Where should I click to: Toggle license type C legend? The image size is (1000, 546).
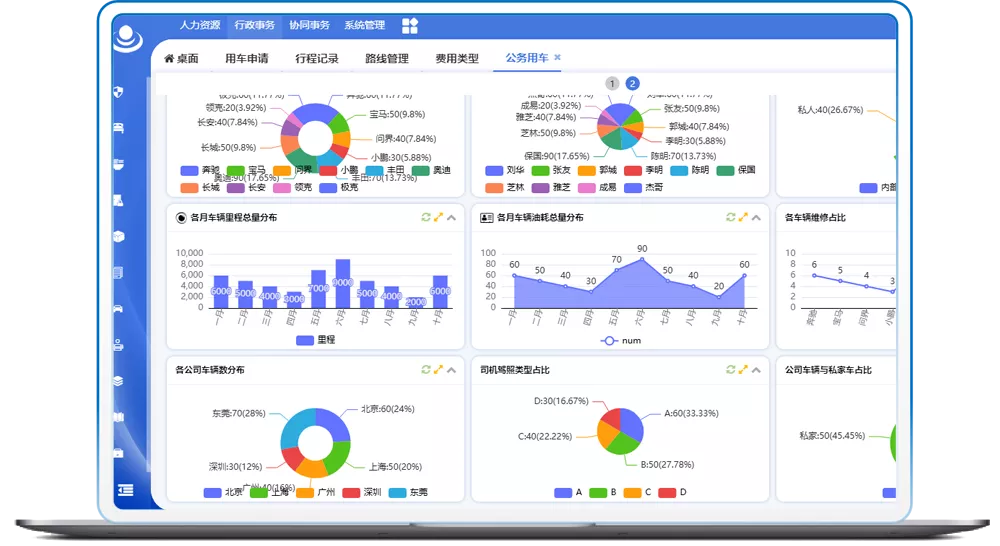[637, 492]
